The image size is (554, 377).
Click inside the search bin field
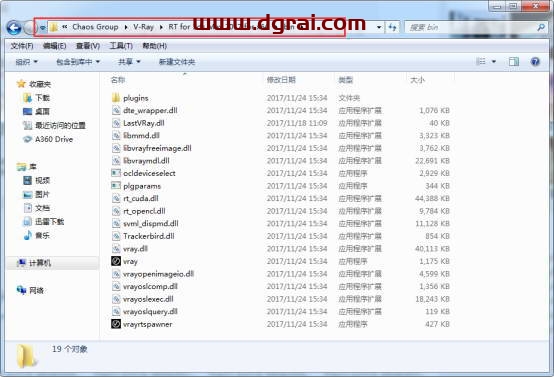point(470,27)
